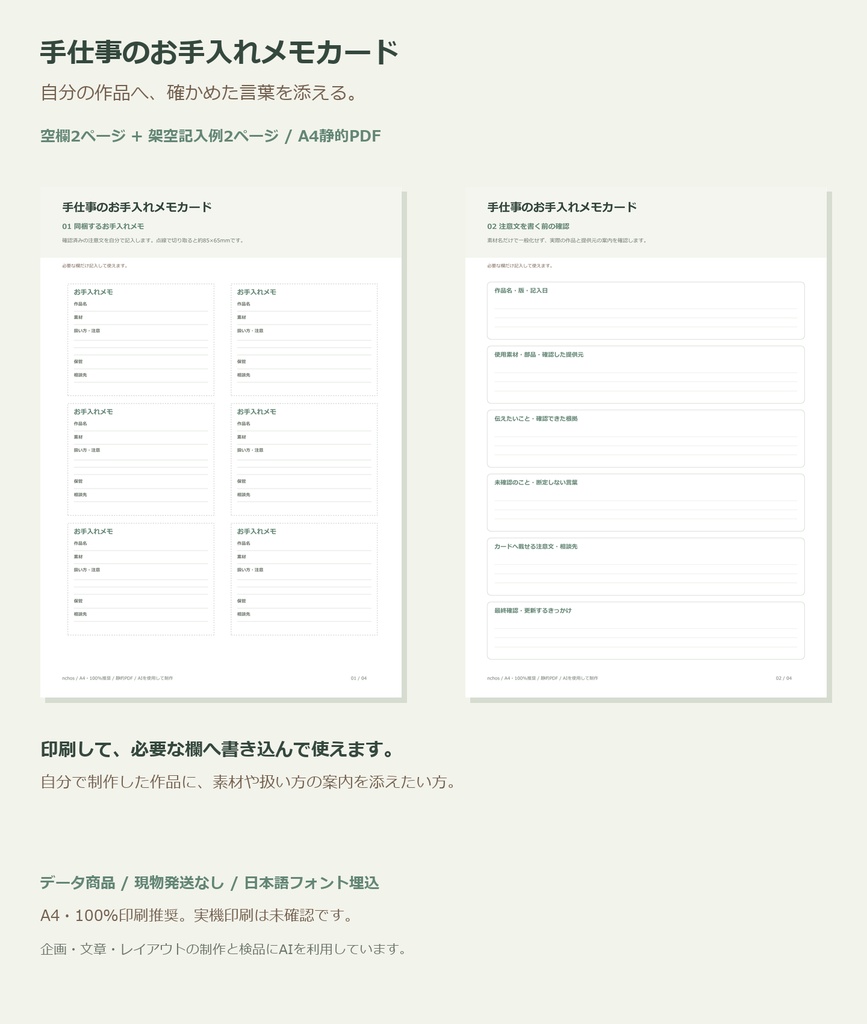
Task: Click heading 02 注意文を書く前の確認
Action: tap(528, 227)
